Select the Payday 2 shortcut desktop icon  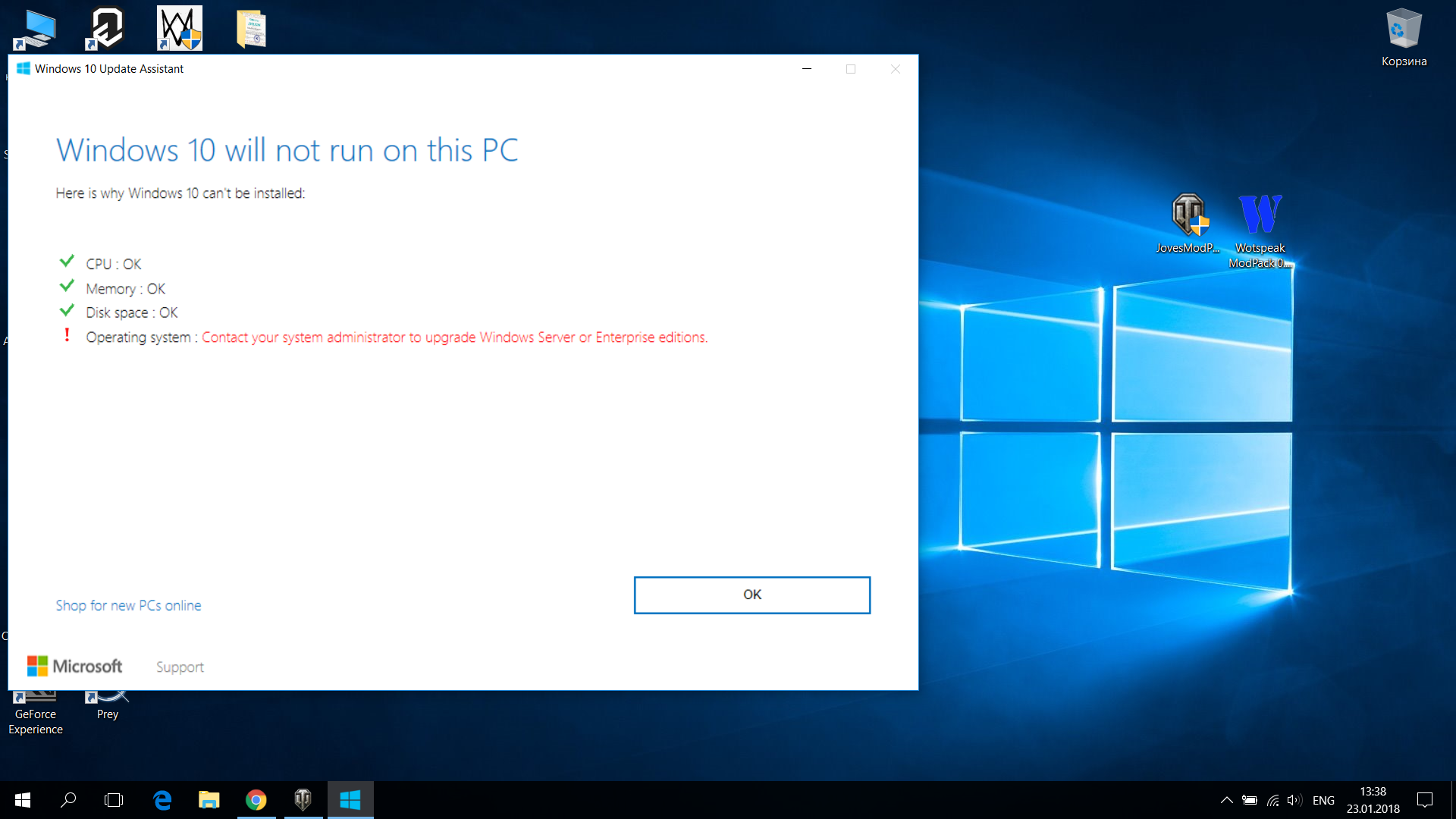pyautogui.click(x=105, y=29)
